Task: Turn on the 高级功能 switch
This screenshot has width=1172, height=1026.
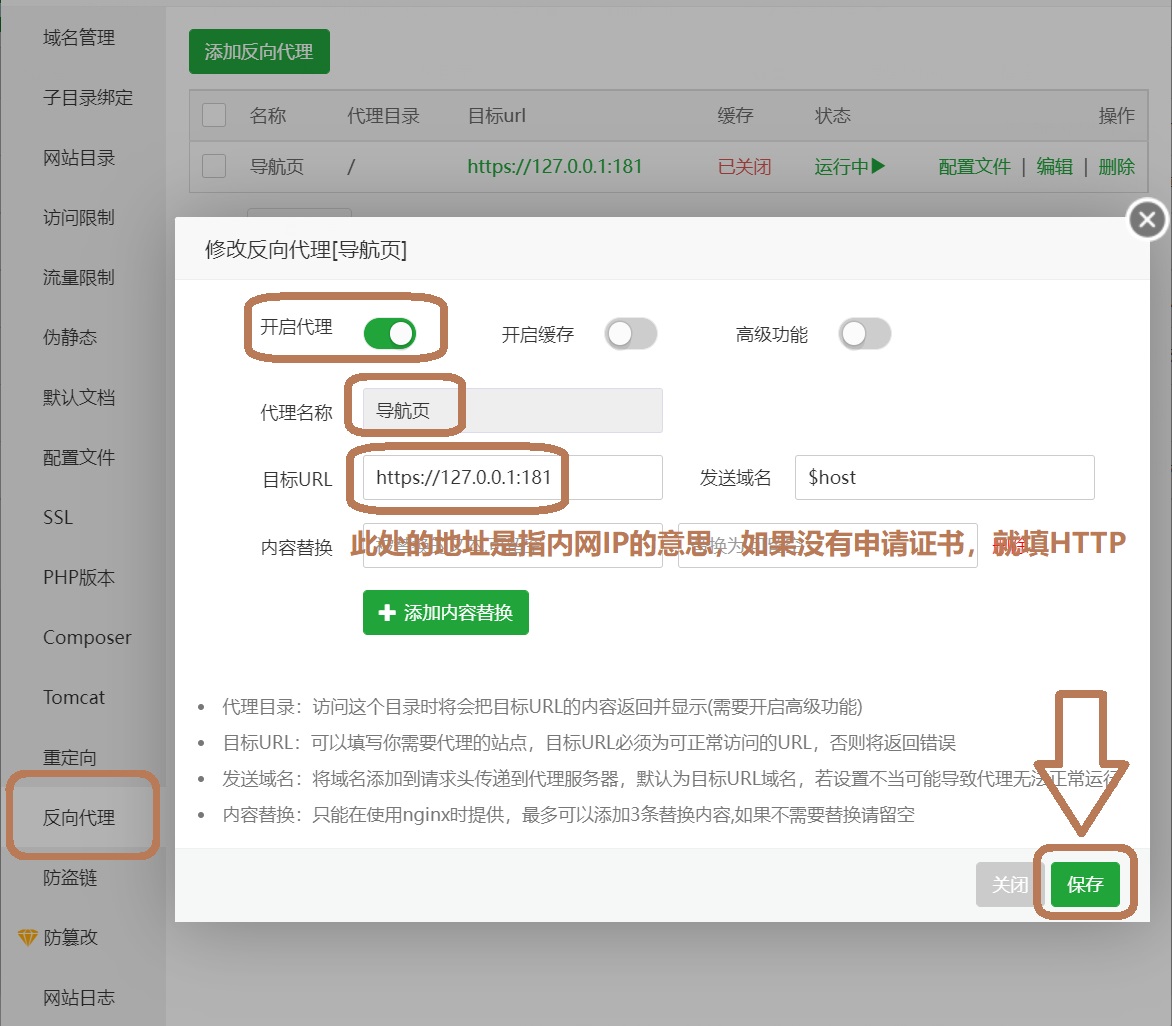Action: [865, 334]
